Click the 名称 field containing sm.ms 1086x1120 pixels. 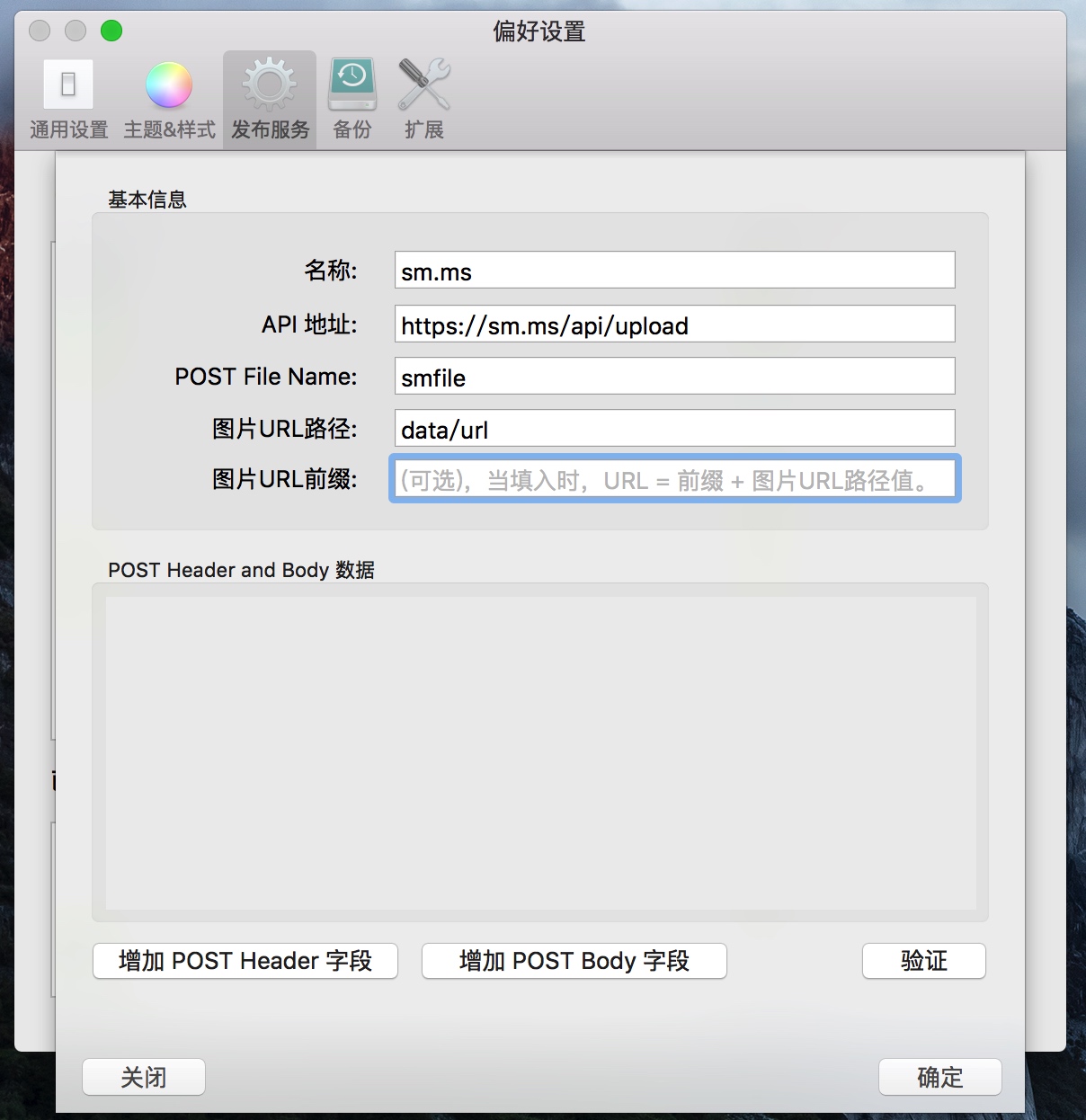[x=674, y=271]
